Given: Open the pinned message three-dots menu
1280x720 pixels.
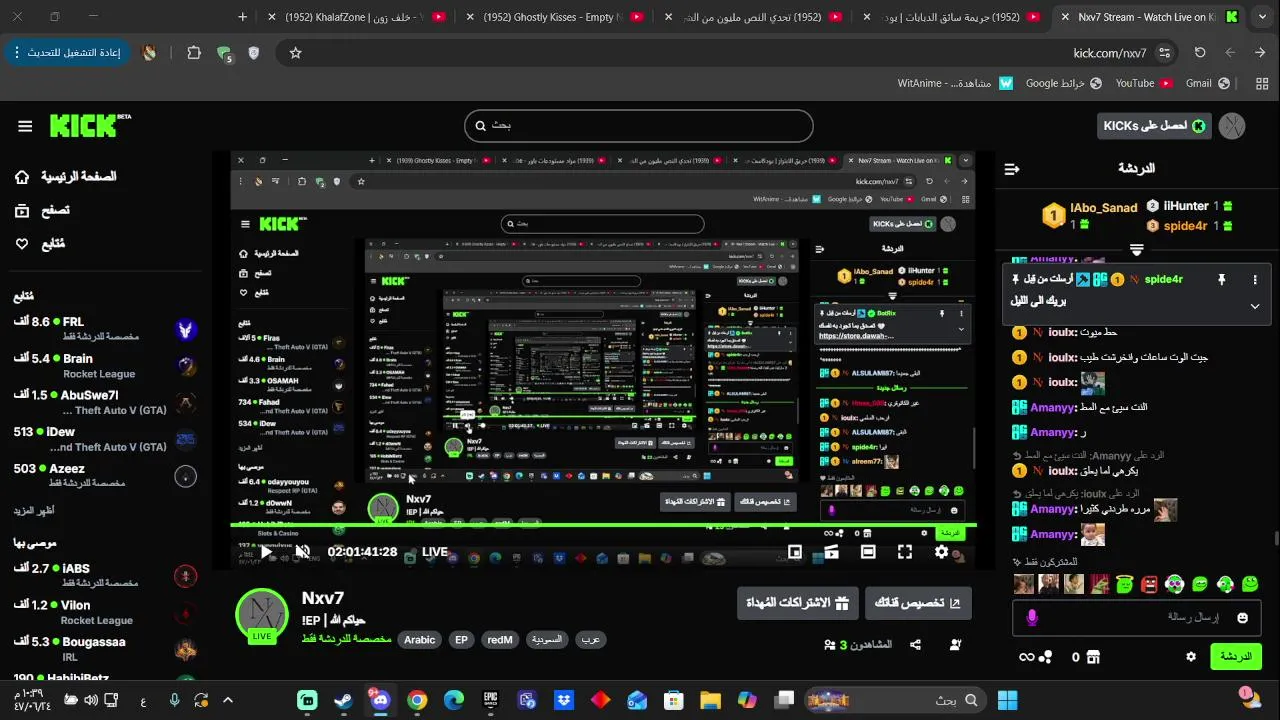Looking at the screenshot, I should 1255,280.
